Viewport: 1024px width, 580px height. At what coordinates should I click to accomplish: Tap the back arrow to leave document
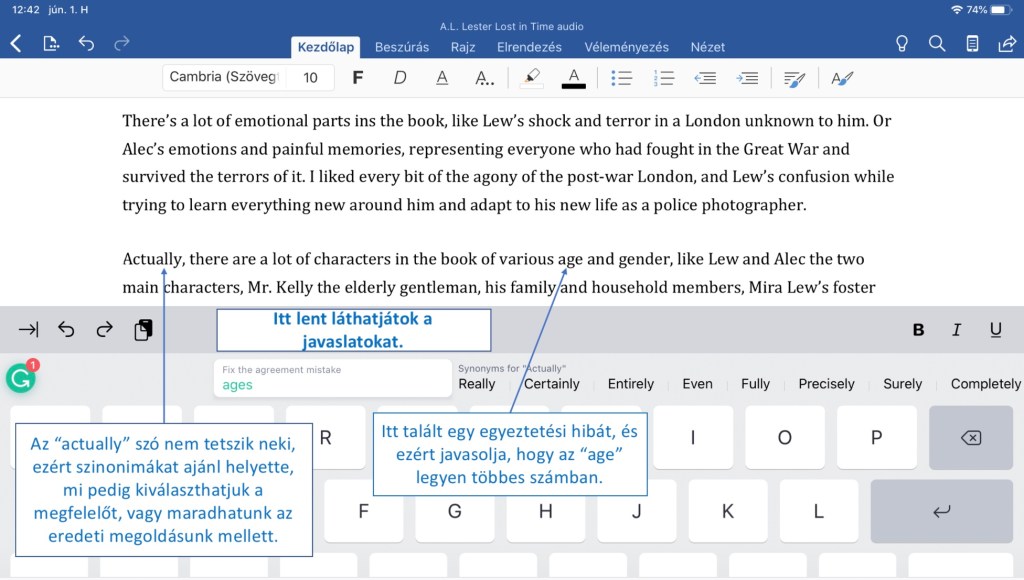click(16, 44)
